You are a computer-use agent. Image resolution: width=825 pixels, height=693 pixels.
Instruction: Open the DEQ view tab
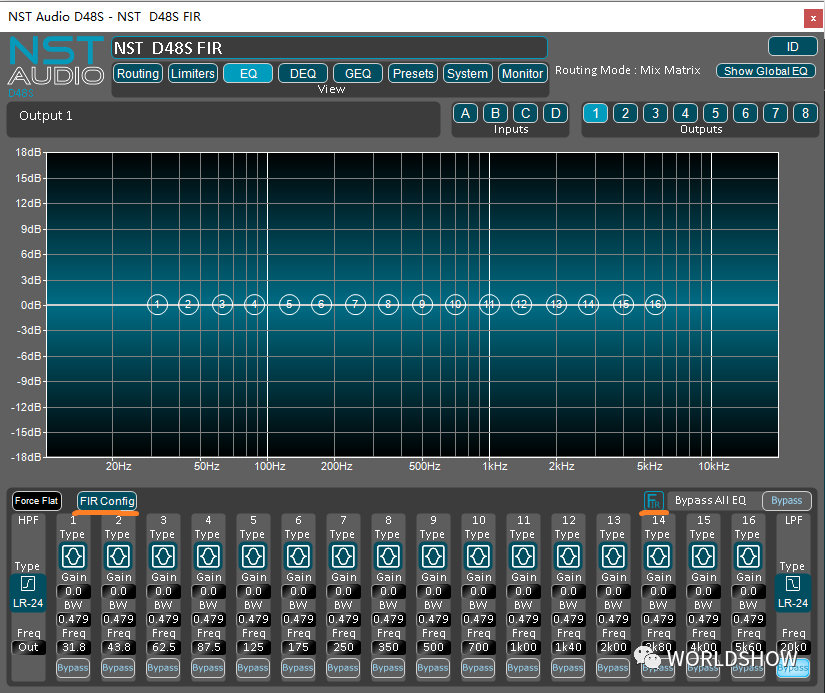click(303, 73)
